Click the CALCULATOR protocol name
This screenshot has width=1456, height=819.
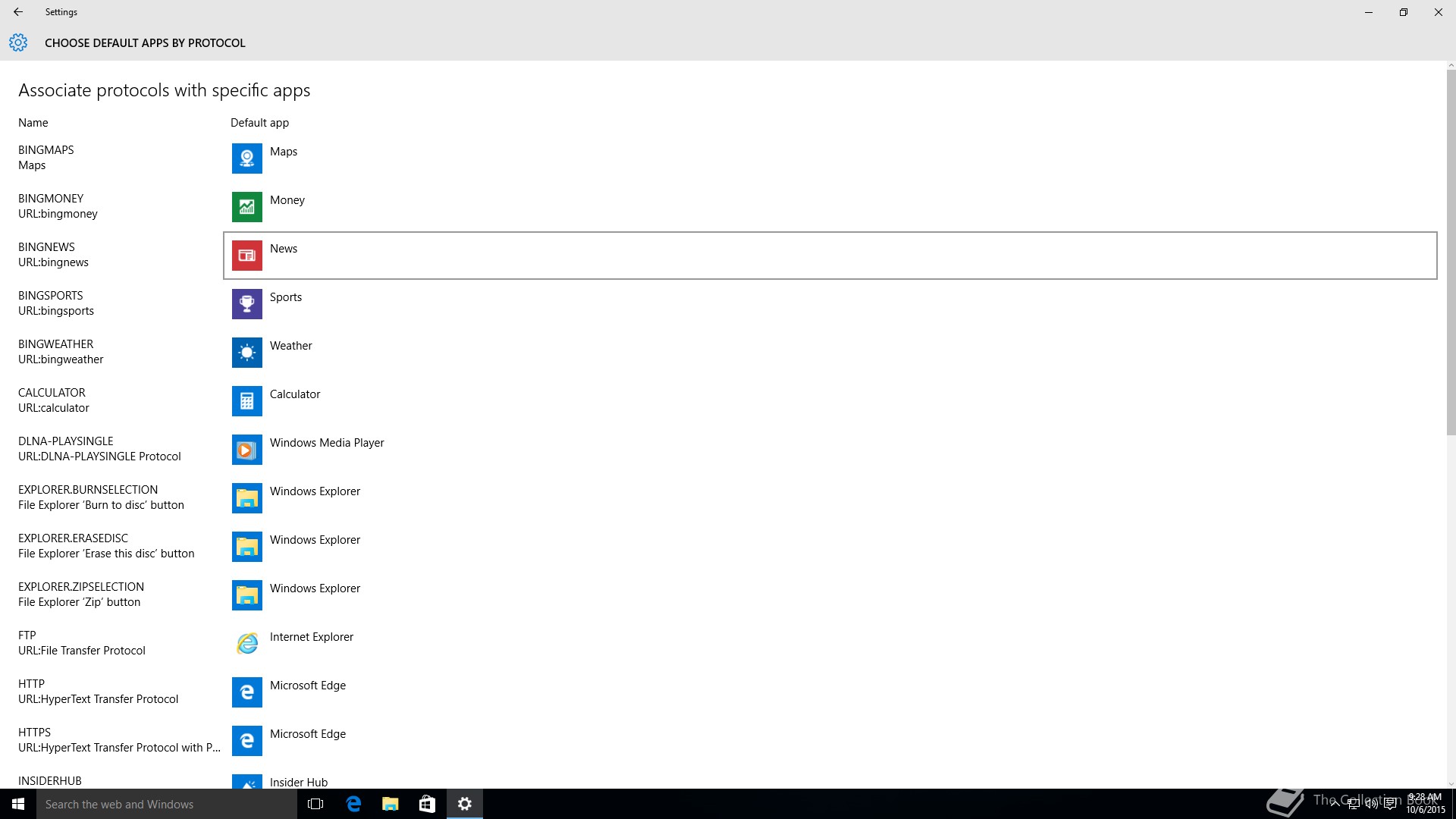click(52, 393)
